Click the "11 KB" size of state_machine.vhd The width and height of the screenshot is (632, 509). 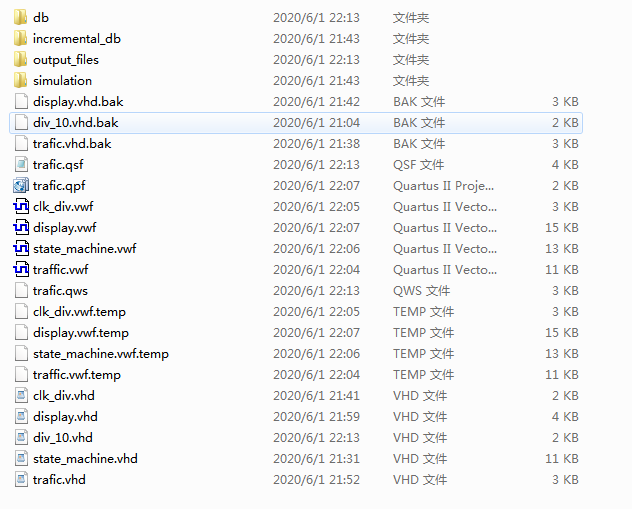[x=562, y=459]
